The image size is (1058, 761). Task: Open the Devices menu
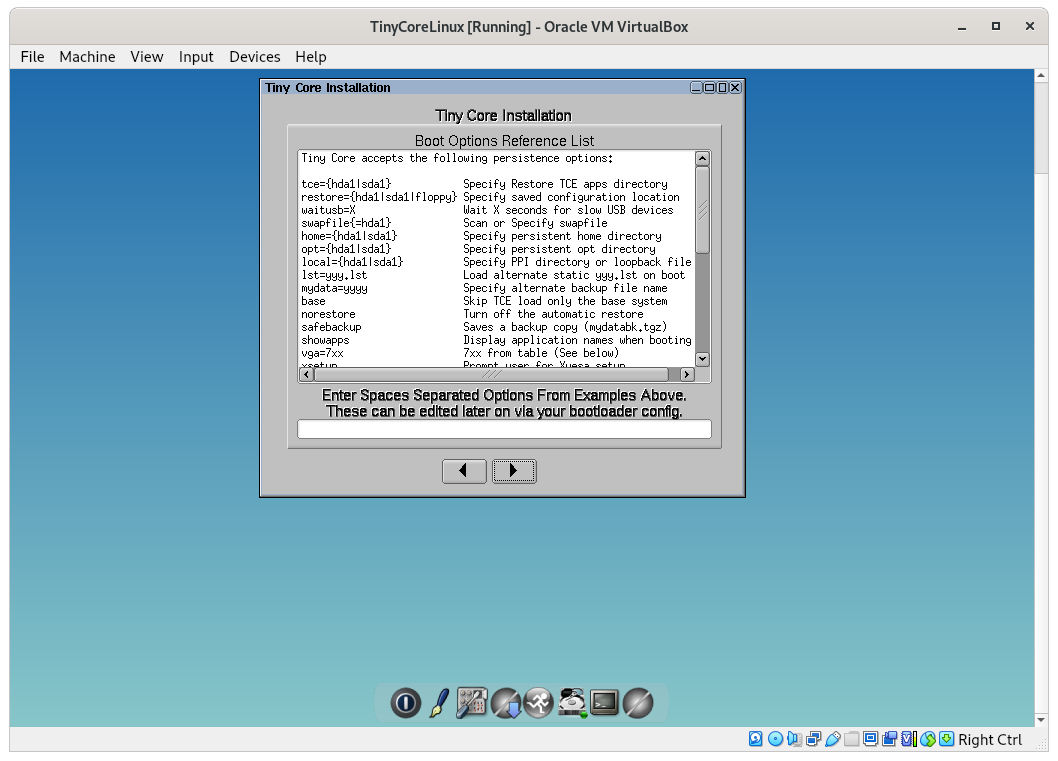tap(254, 57)
